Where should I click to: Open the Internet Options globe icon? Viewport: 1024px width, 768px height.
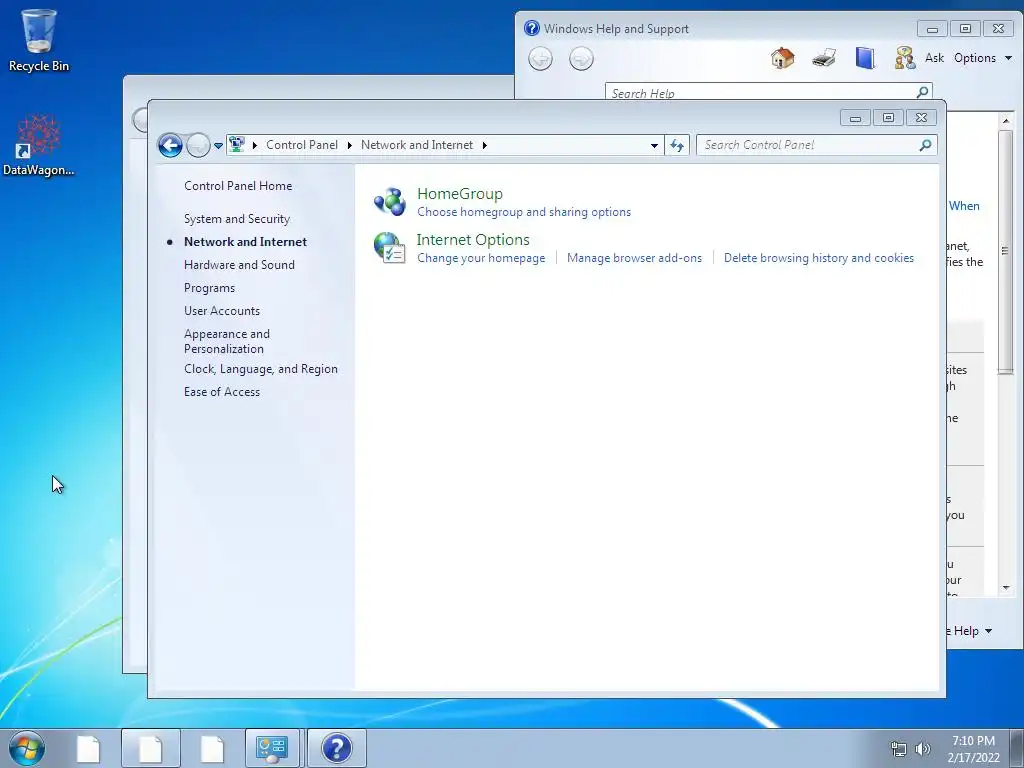point(390,248)
